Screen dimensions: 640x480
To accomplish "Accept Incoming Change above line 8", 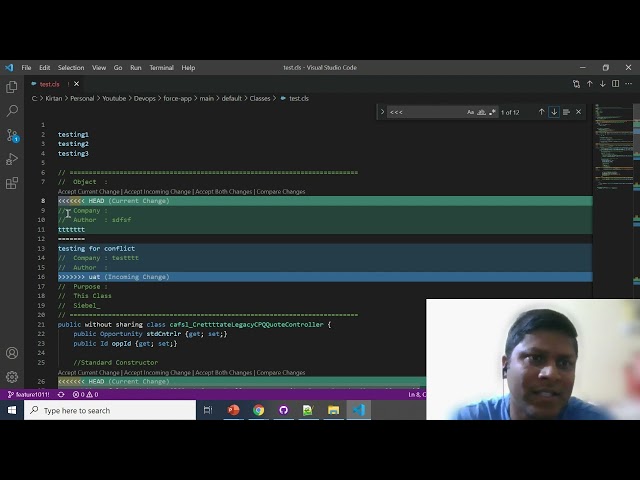I will [x=157, y=191].
